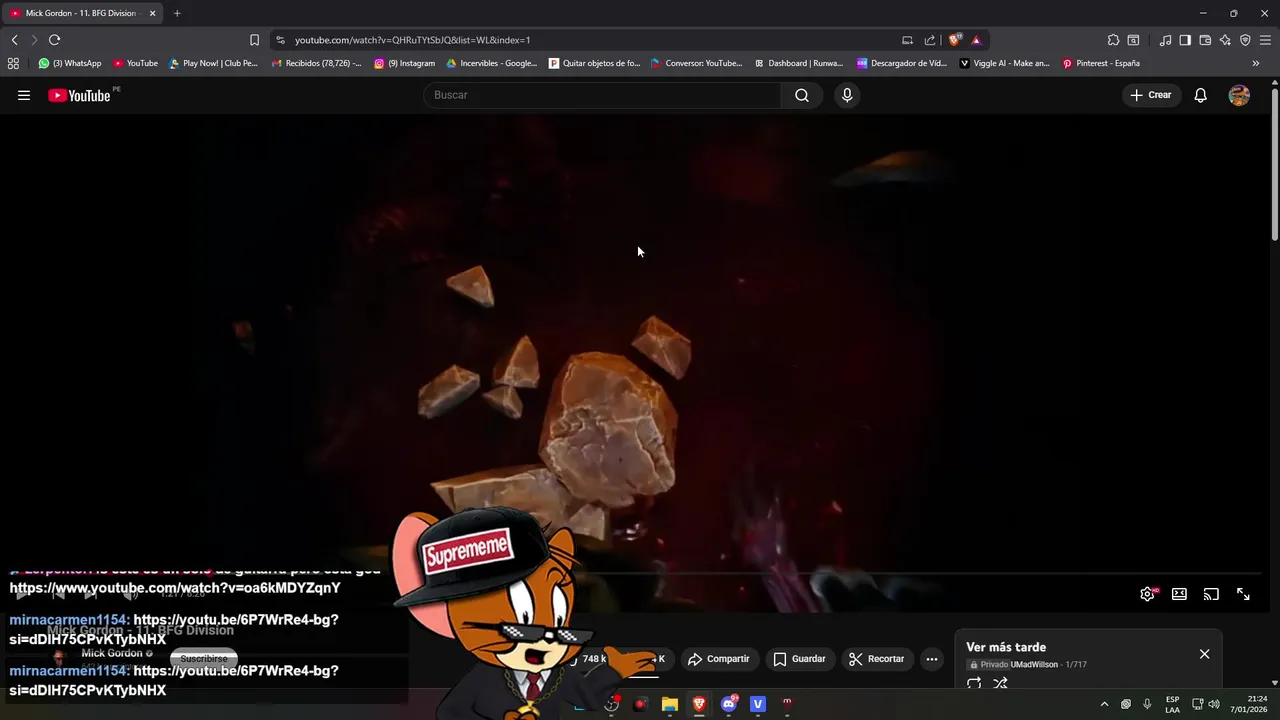Open UMadWillson playlist owner link
The height and width of the screenshot is (720, 1280).
tap(1034, 665)
